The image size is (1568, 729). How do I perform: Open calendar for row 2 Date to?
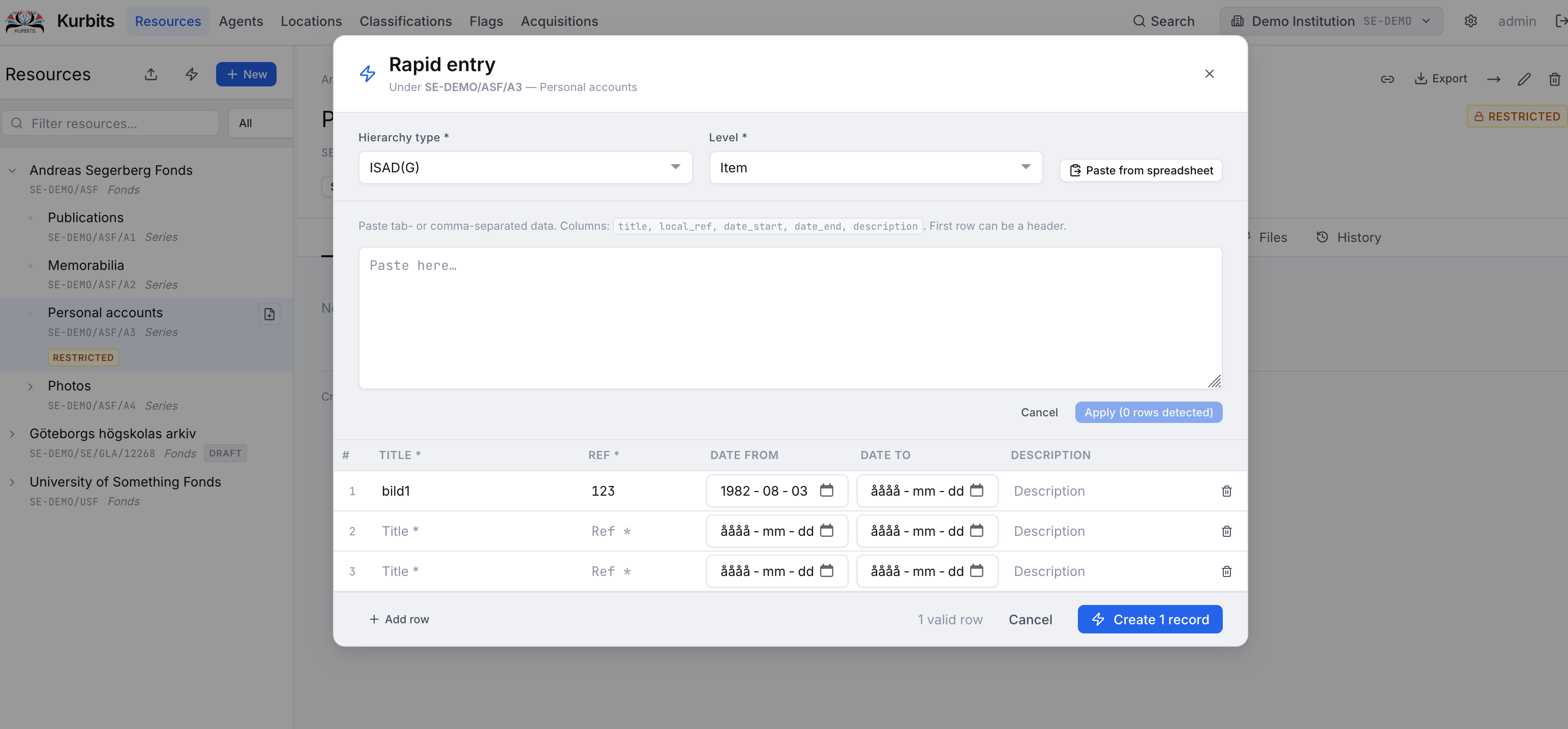pyautogui.click(x=976, y=531)
